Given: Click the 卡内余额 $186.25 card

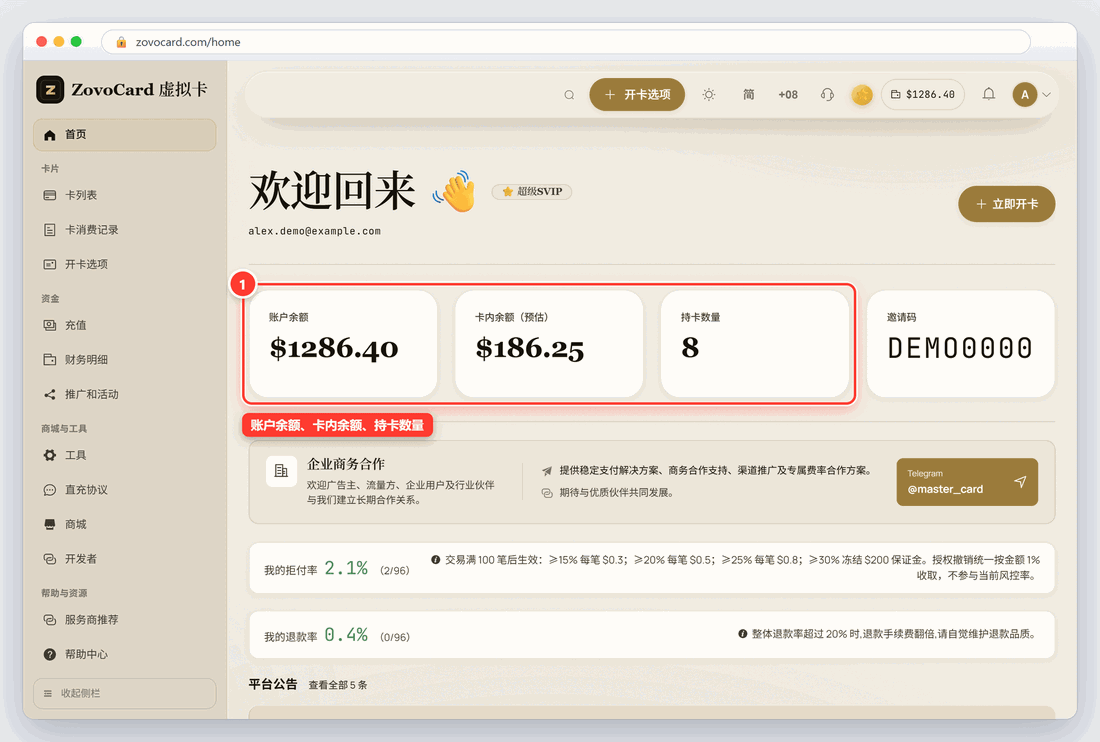Looking at the screenshot, I should pos(549,344).
